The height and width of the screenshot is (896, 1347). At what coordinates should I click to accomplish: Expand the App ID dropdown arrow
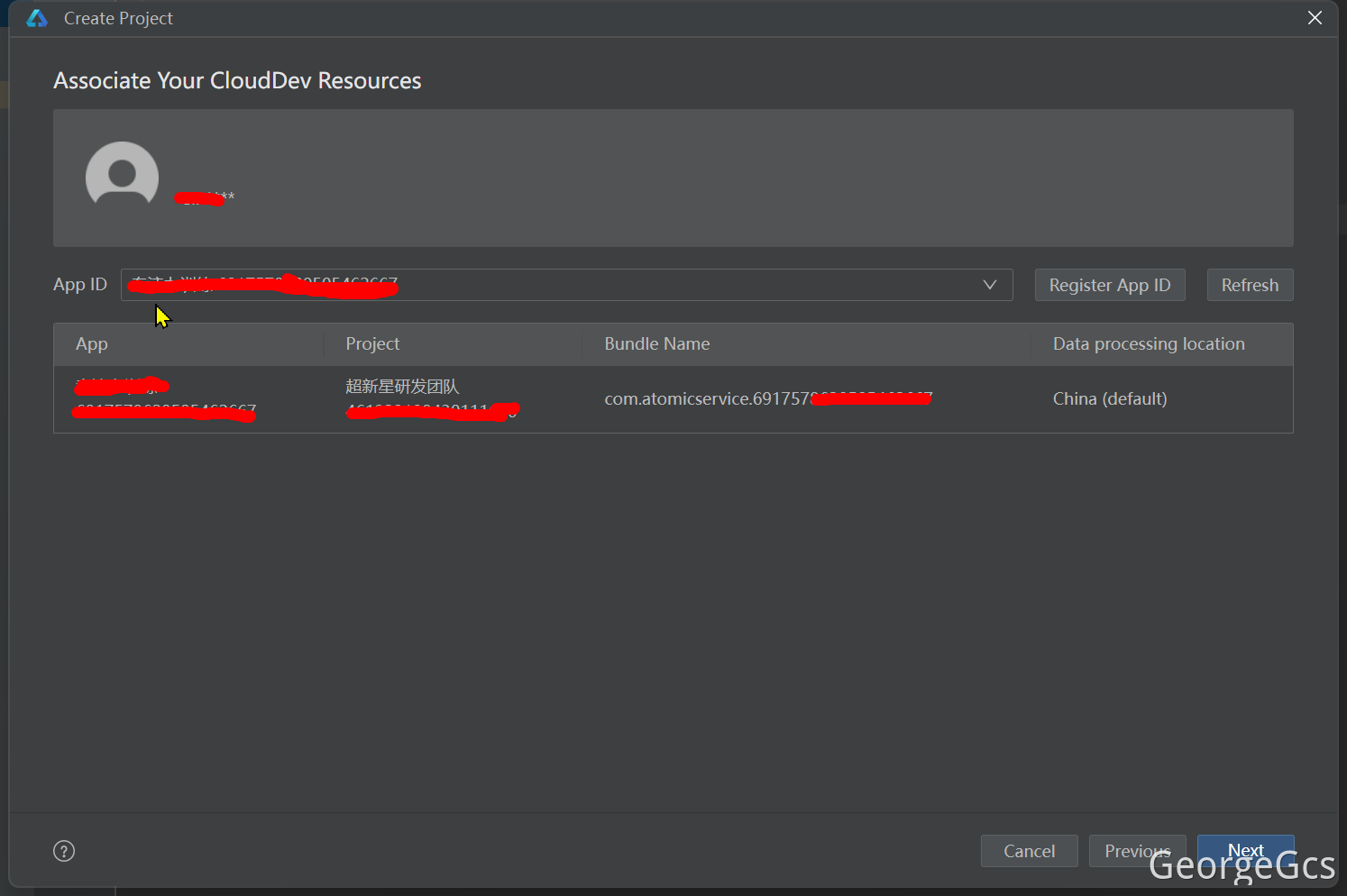point(989,285)
